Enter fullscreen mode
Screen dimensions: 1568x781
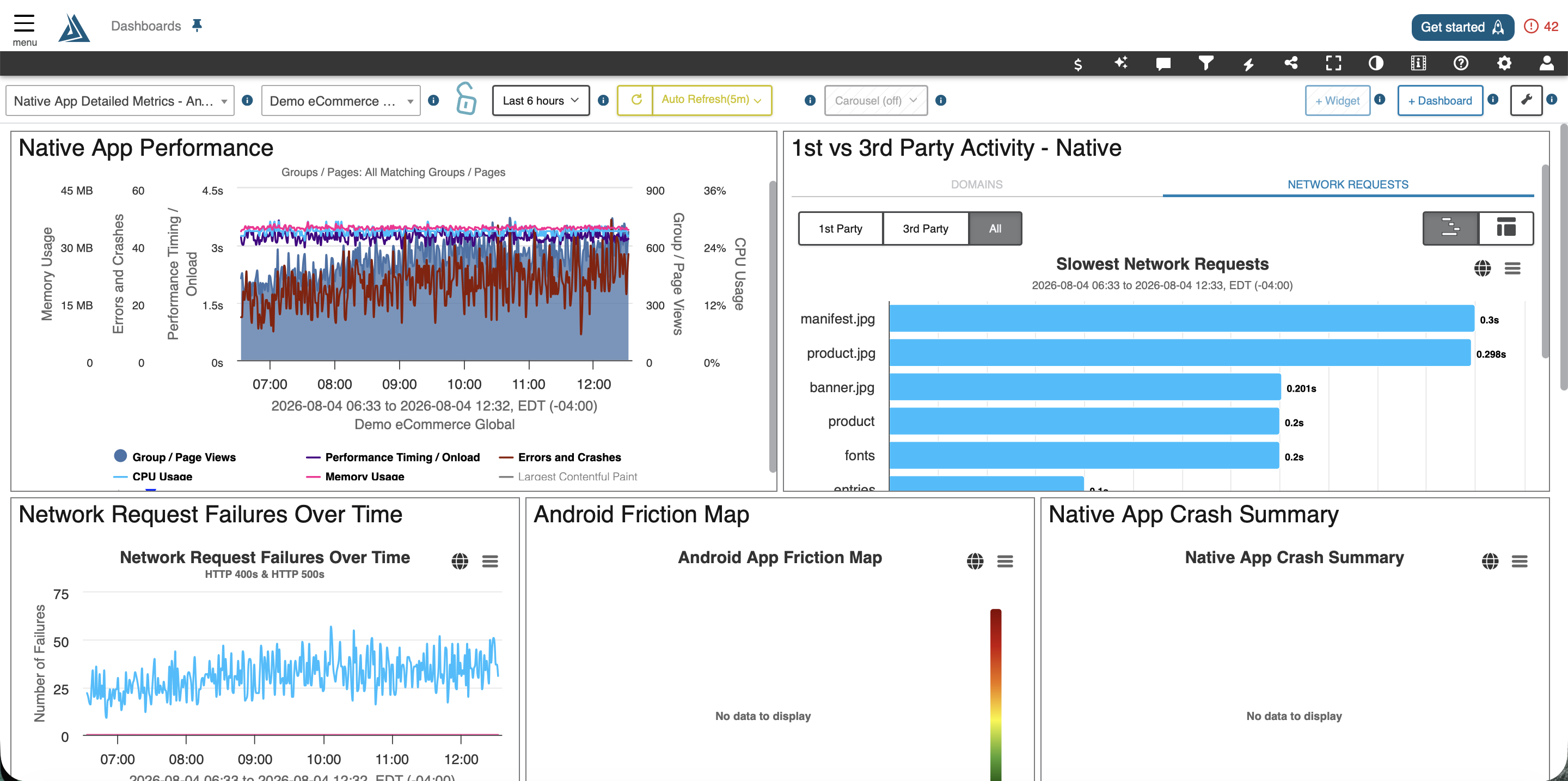tap(1334, 63)
